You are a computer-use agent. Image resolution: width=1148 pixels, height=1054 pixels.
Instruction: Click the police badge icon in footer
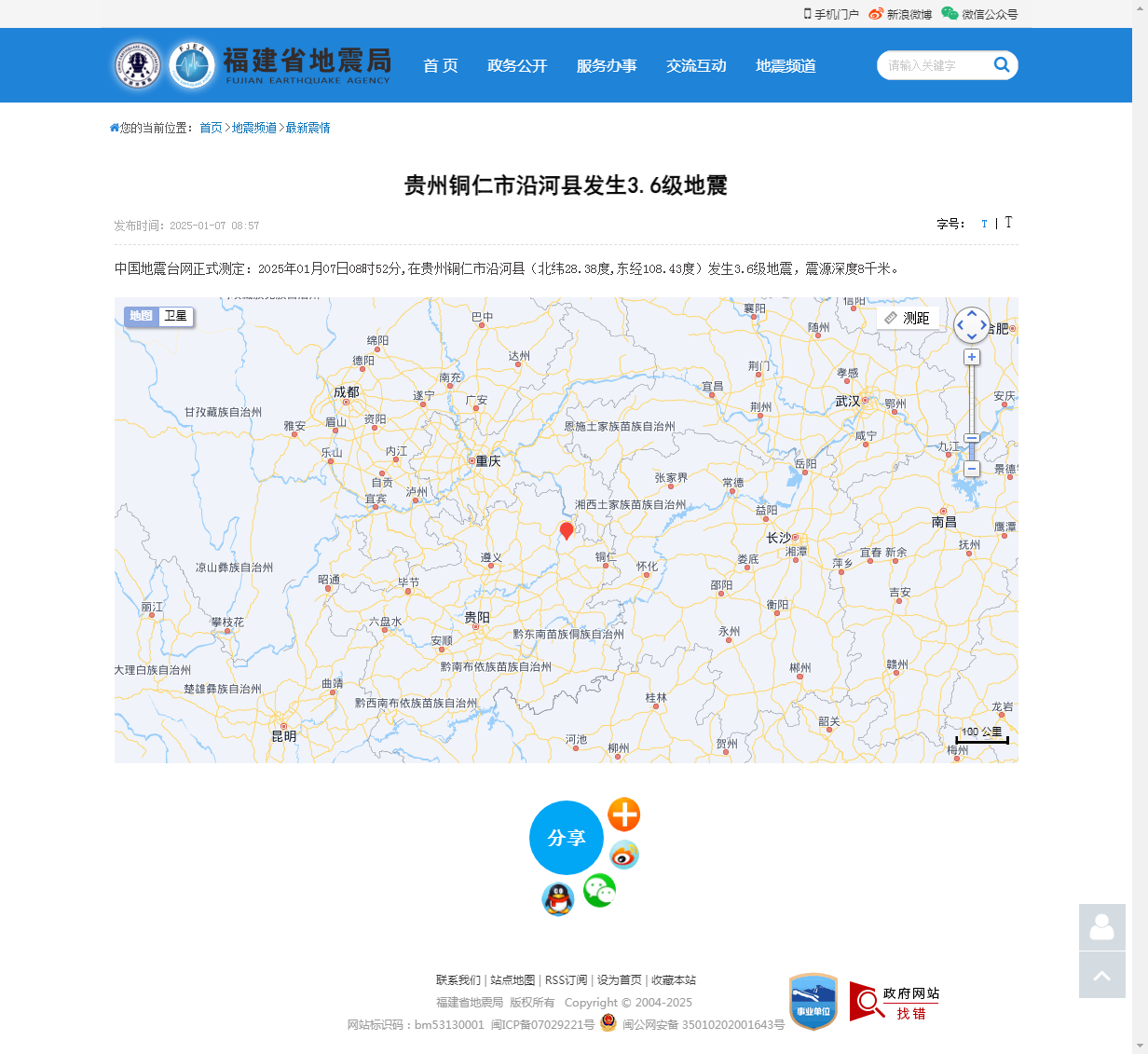pos(608,1022)
